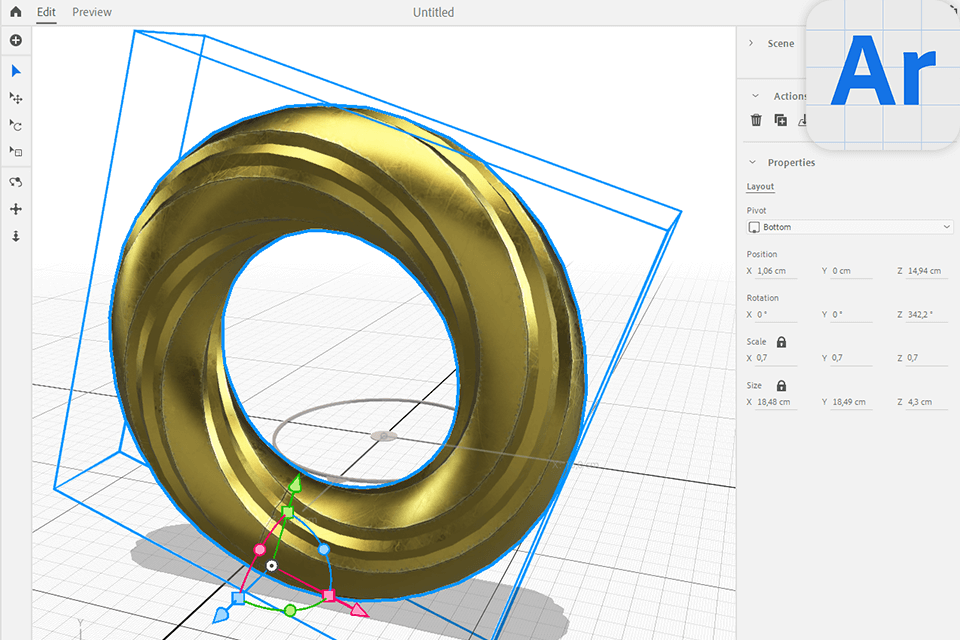Toggle the Size proportion lock
The height and width of the screenshot is (640, 960).
[781, 386]
